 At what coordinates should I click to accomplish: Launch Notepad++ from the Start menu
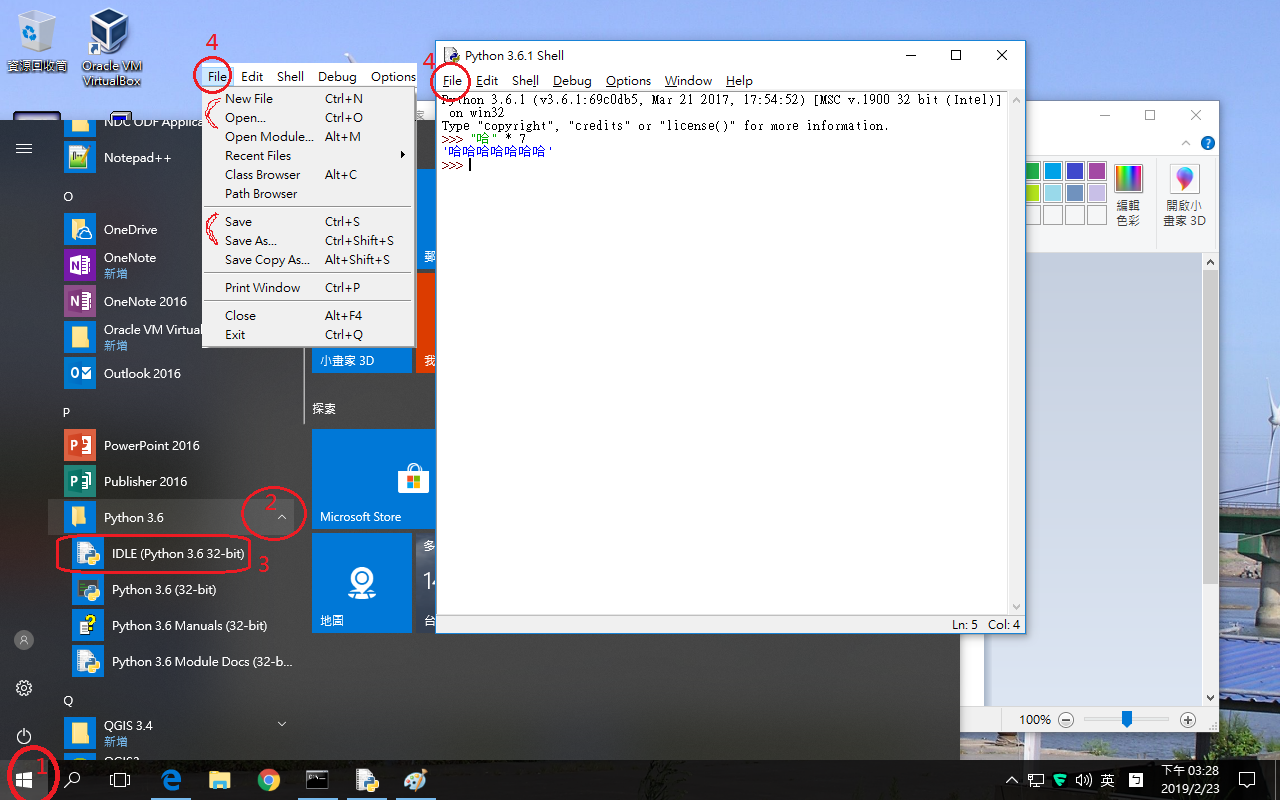click(136, 158)
